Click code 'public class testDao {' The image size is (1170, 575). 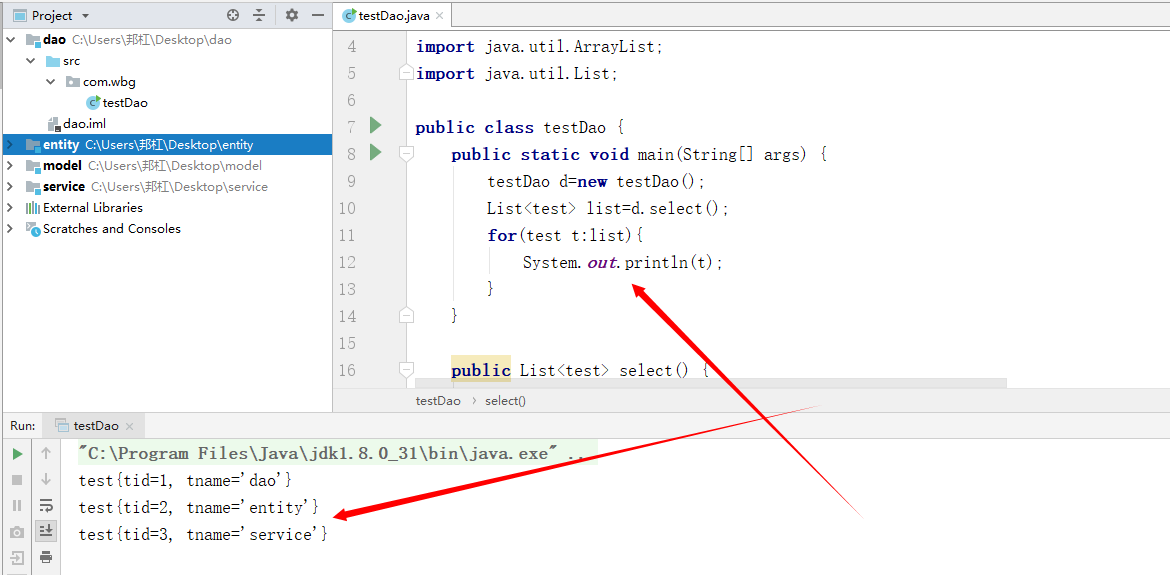click(519, 128)
